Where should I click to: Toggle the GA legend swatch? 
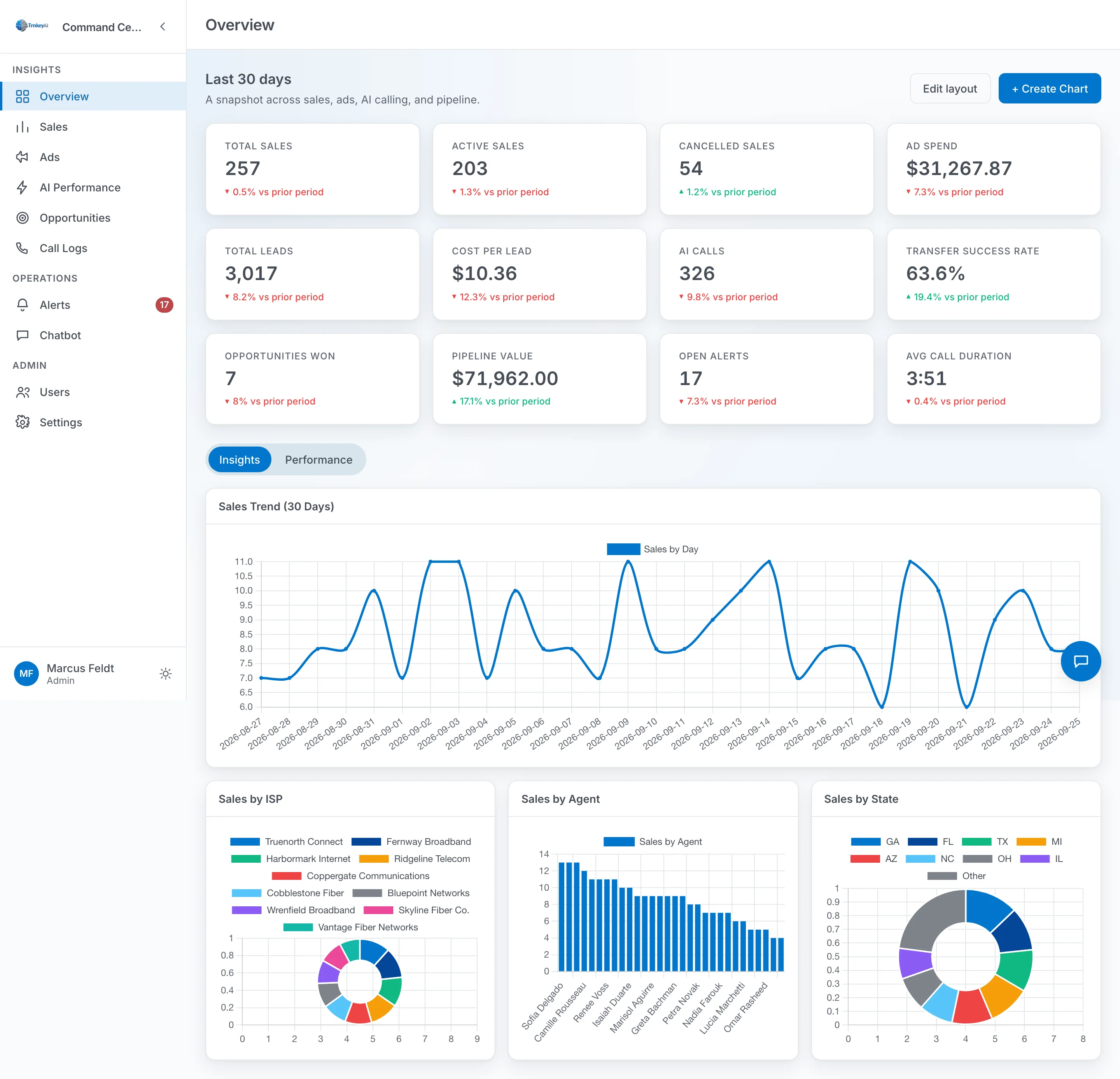866,842
